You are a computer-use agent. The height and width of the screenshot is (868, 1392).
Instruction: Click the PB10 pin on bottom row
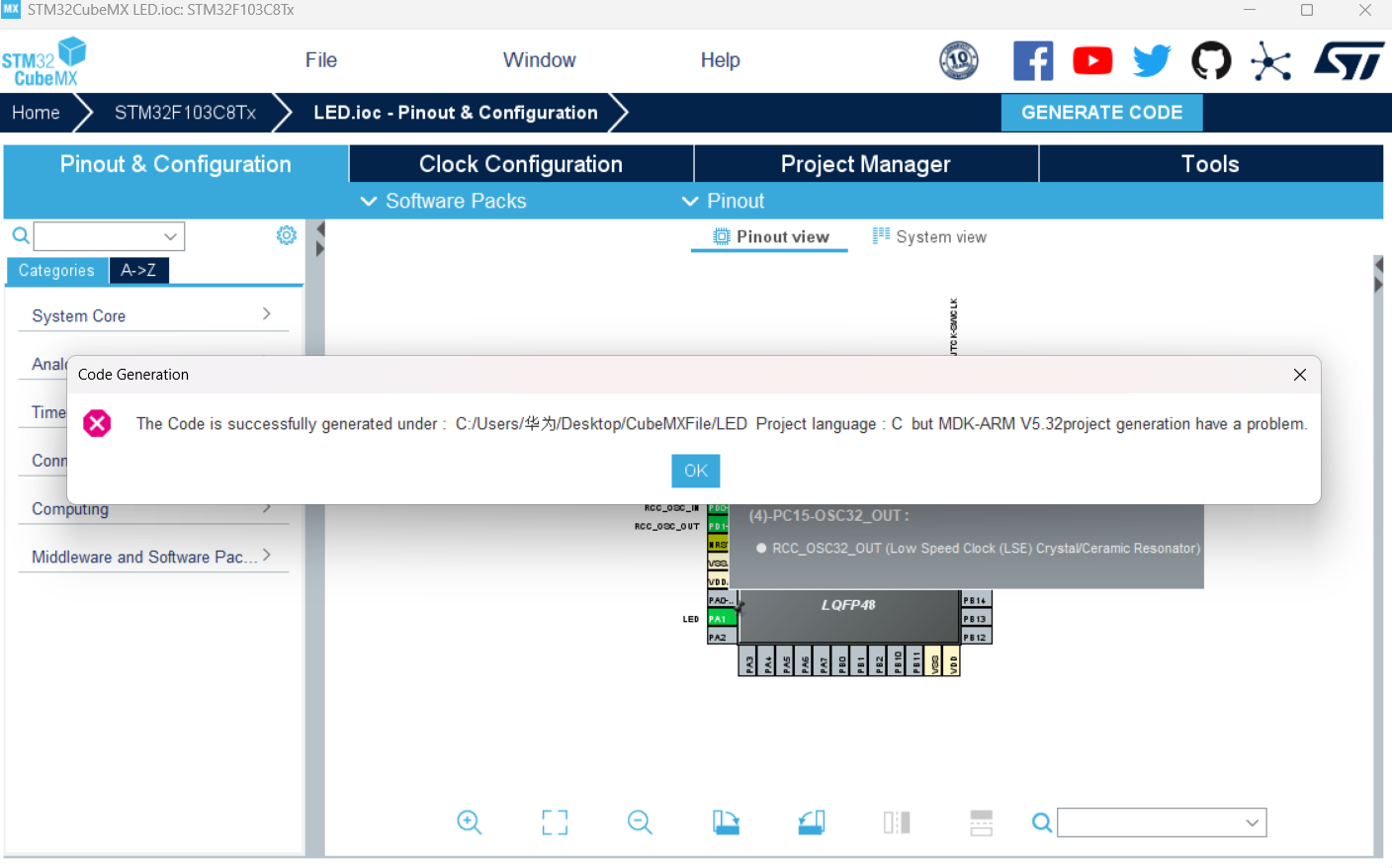(x=898, y=661)
